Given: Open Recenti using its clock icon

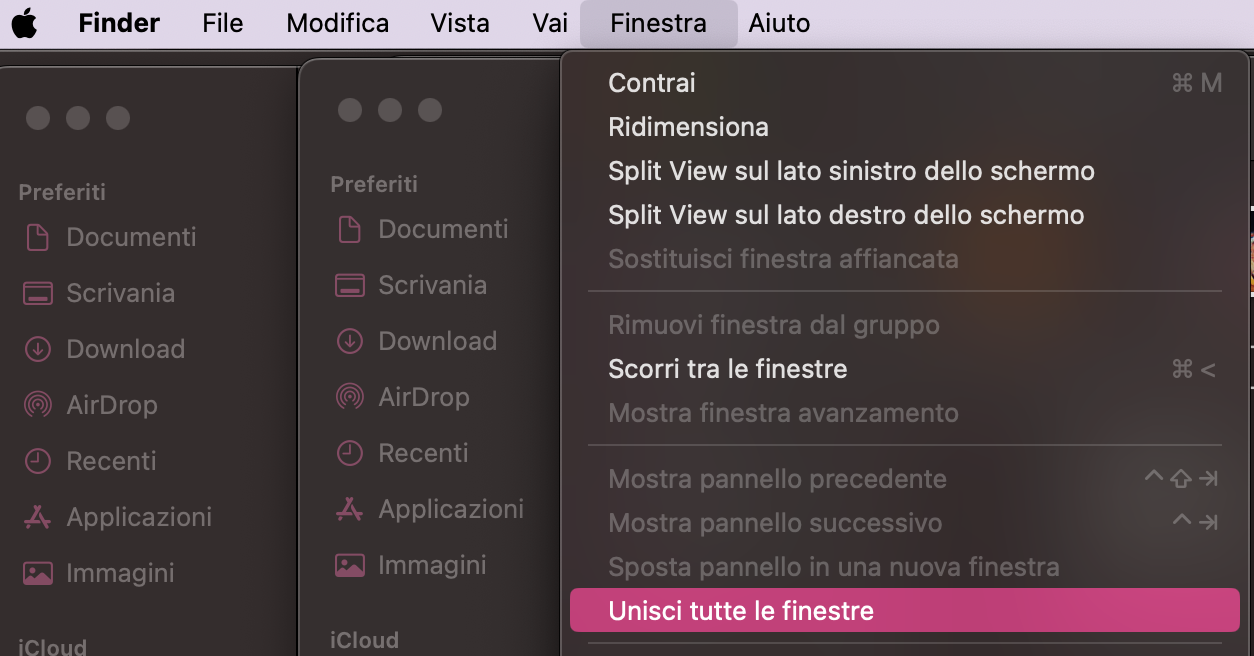Looking at the screenshot, I should tap(38, 461).
